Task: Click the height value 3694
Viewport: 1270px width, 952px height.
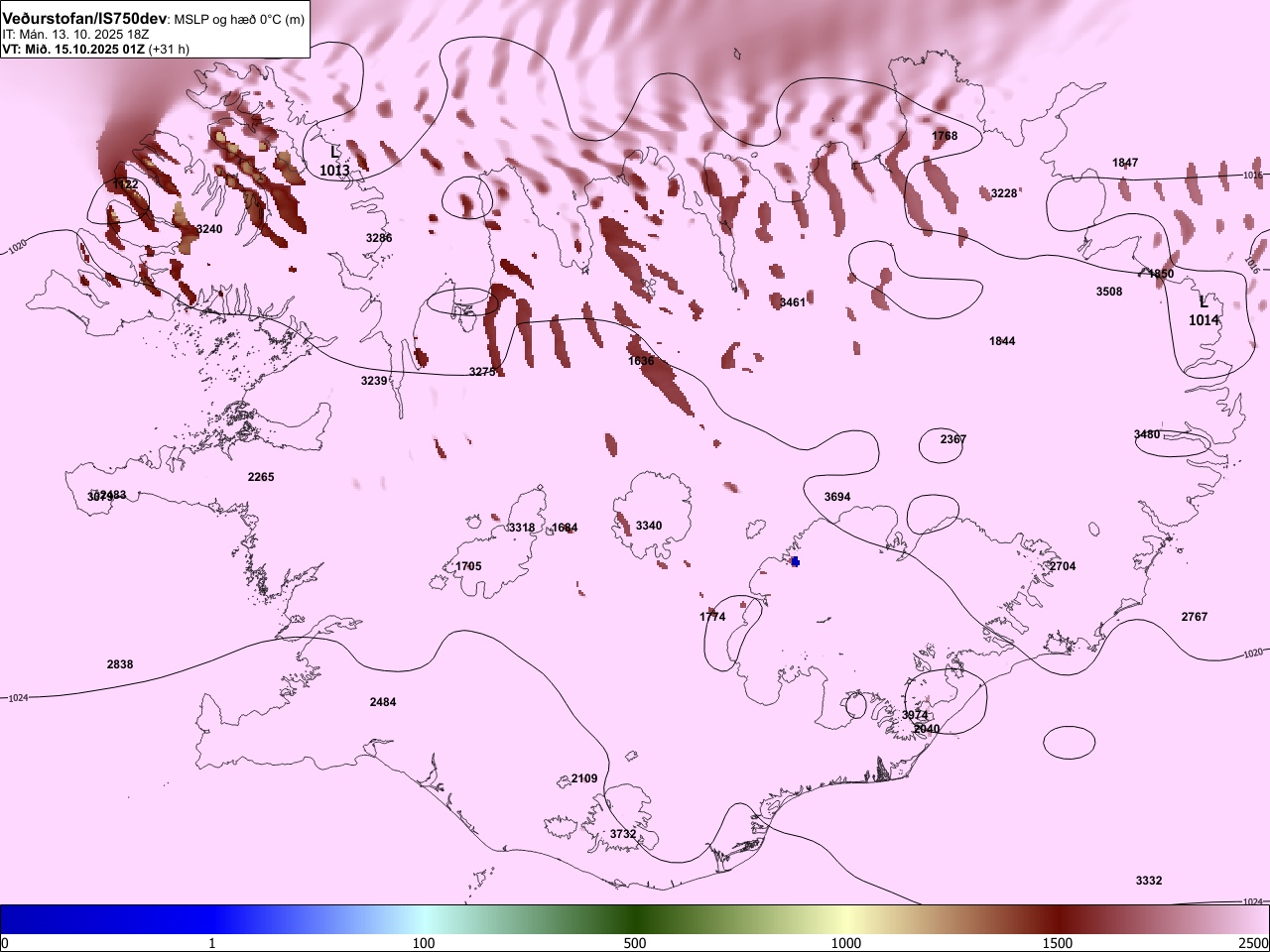Action: 837,497
